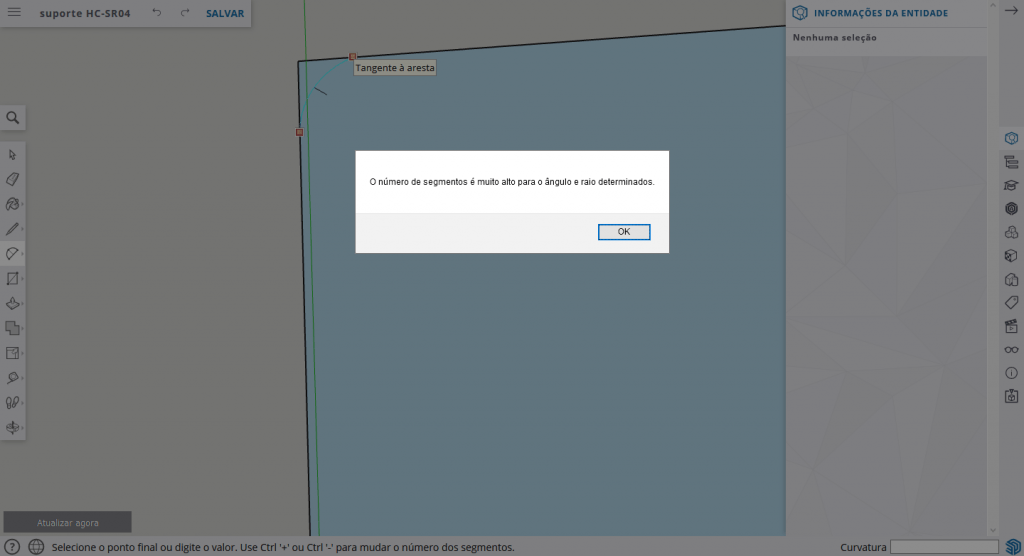Activate the Arc tool
Screen dimensions: 1024x556
(12, 253)
